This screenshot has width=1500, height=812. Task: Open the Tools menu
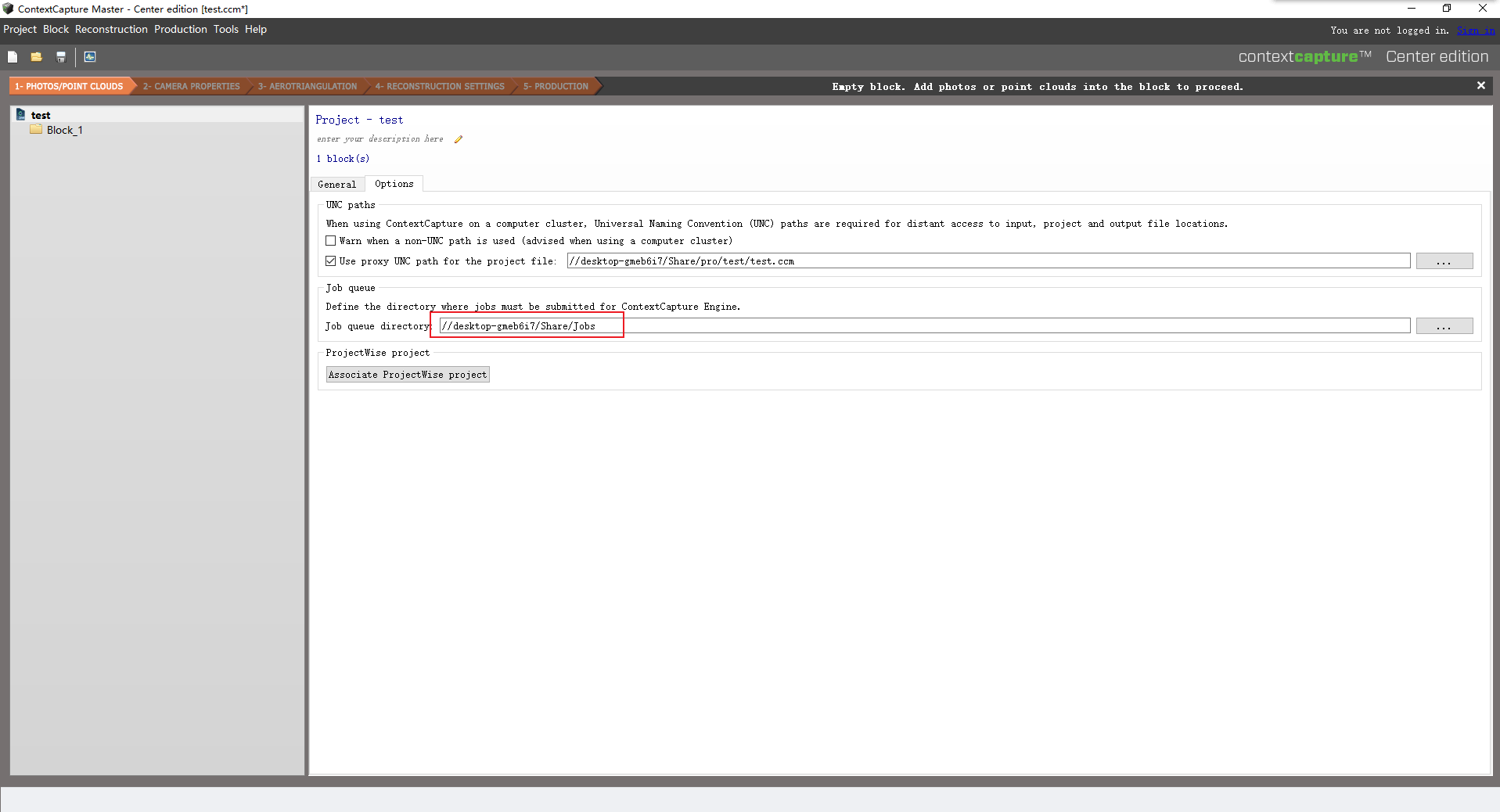pos(226,30)
